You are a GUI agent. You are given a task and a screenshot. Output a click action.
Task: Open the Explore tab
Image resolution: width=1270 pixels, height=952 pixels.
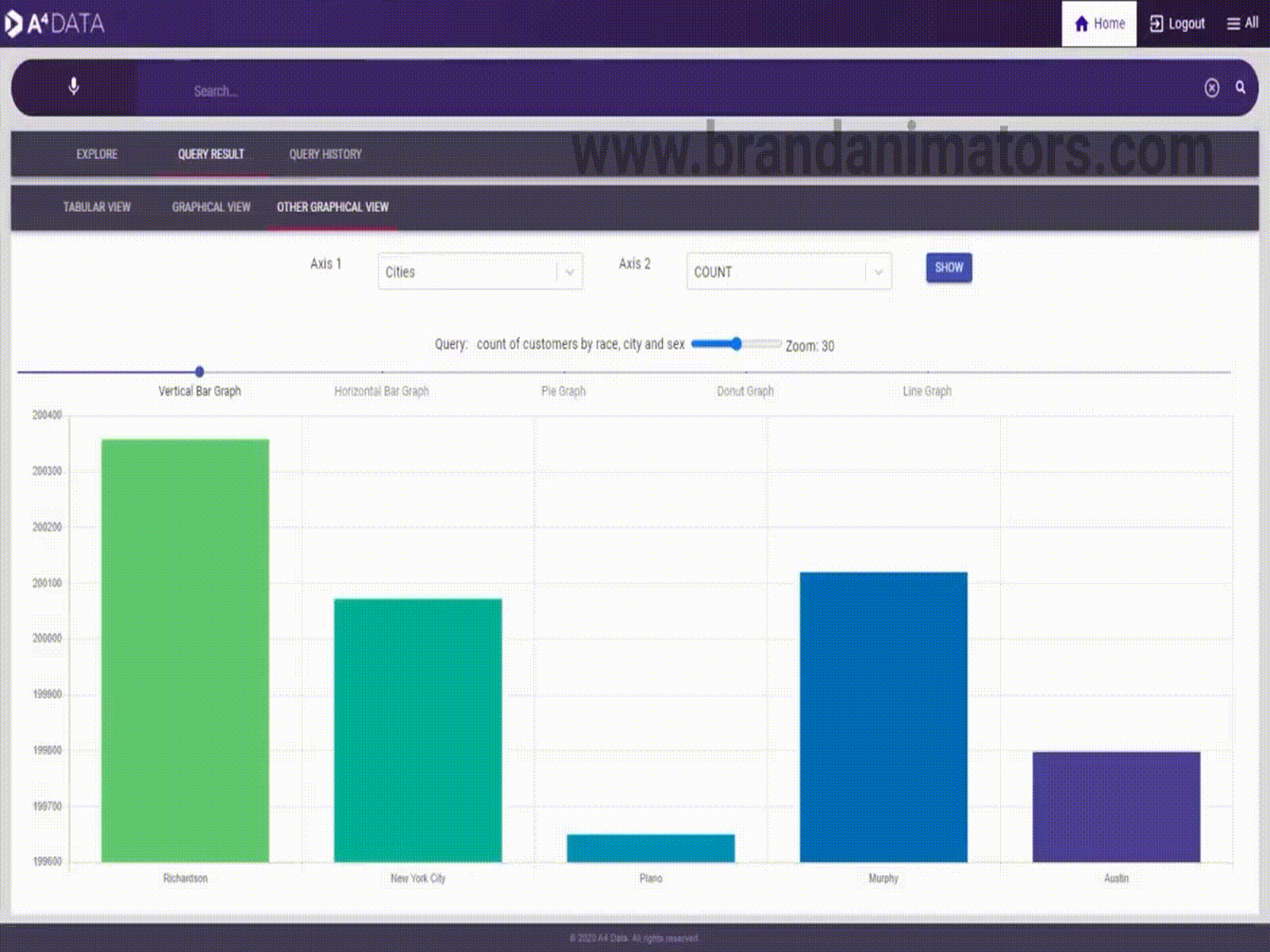[x=97, y=154]
